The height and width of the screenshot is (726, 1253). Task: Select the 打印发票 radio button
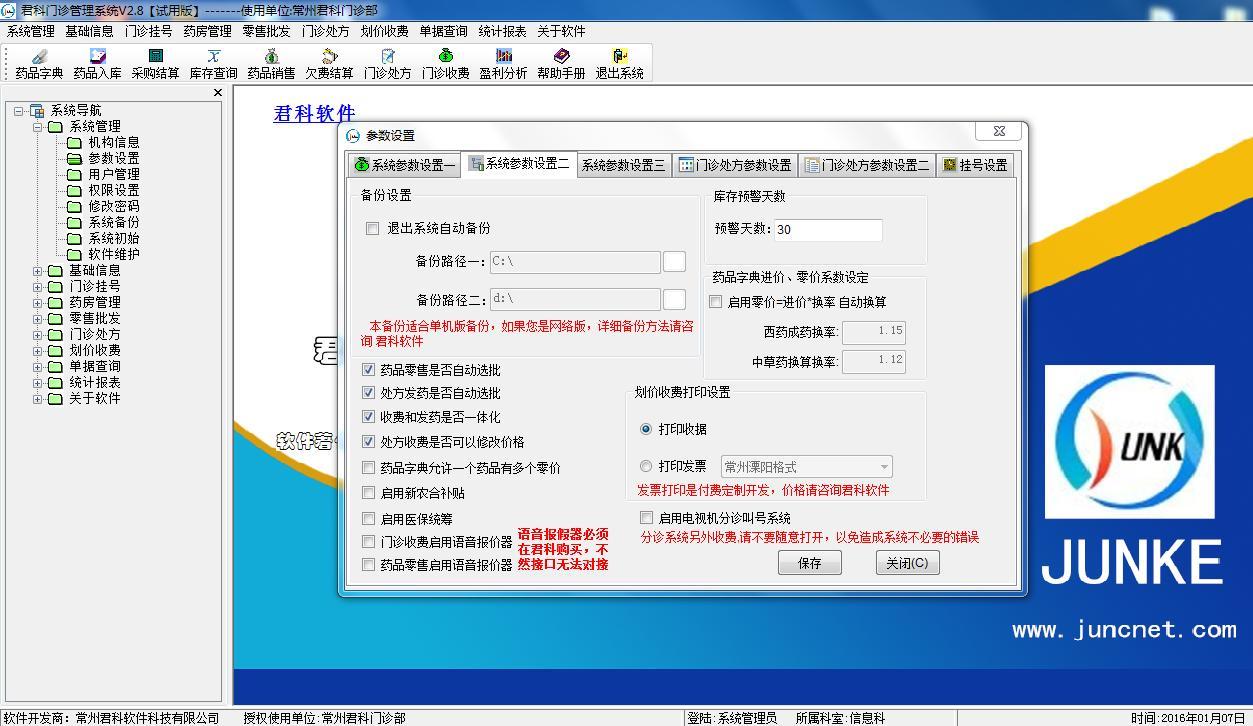646,467
